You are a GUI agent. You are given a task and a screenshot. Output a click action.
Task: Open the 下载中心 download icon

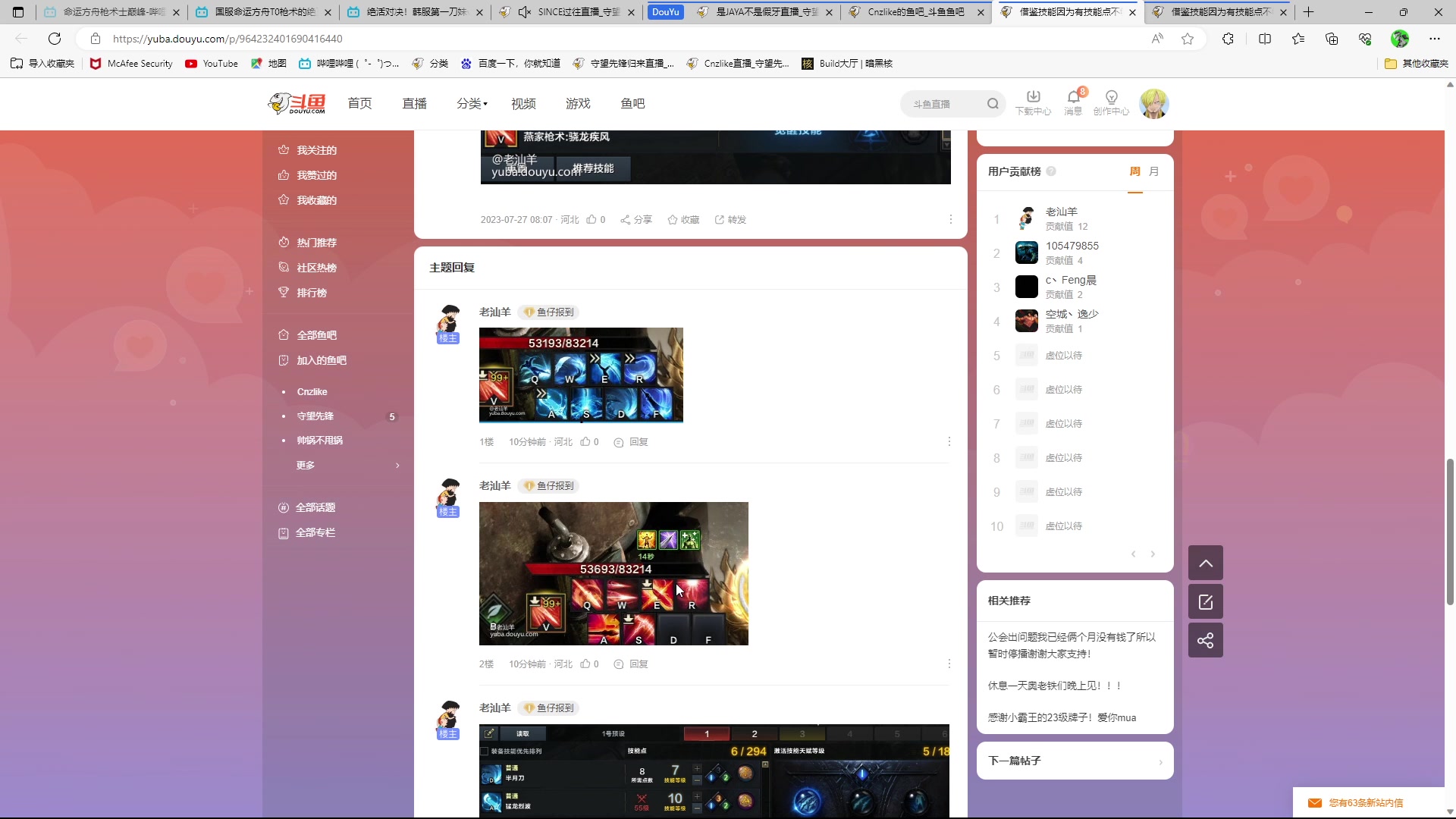tap(1033, 97)
